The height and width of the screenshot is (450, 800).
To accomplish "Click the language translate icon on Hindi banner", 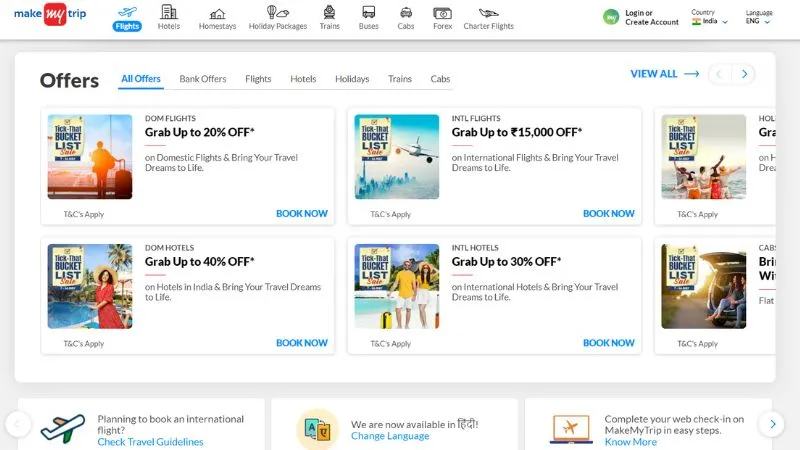I will click(x=317, y=430).
